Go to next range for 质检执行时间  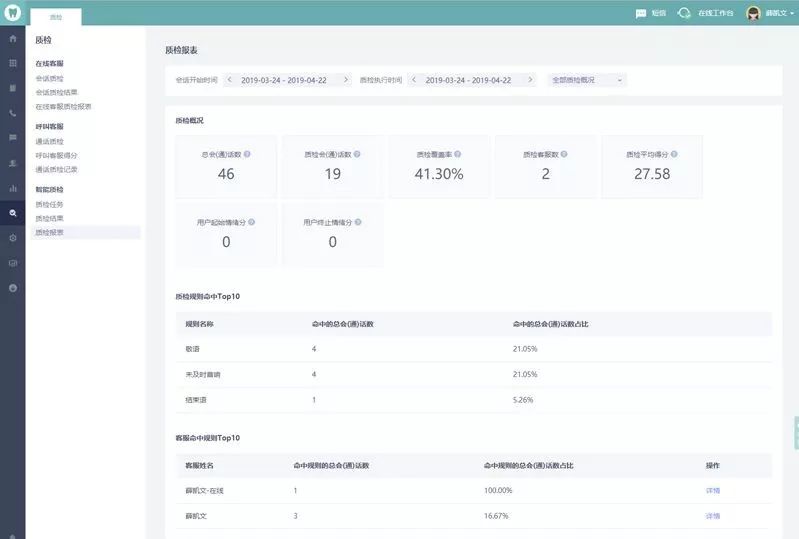click(x=529, y=79)
